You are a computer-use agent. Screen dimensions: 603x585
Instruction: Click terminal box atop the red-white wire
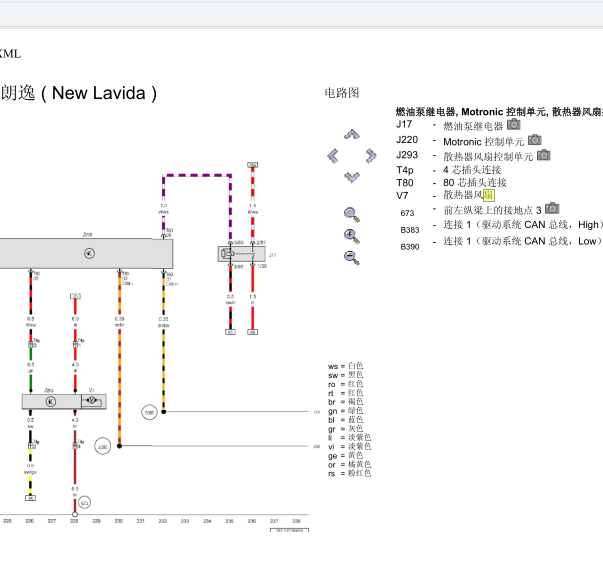pos(253,165)
